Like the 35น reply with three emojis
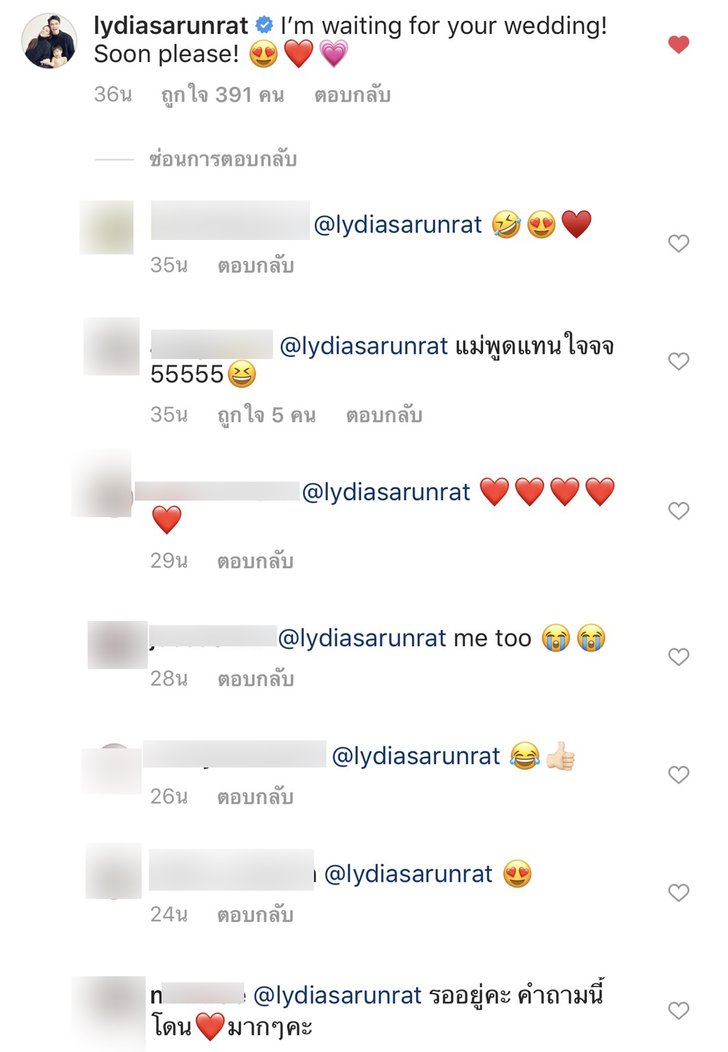 [x=678, y=243]
